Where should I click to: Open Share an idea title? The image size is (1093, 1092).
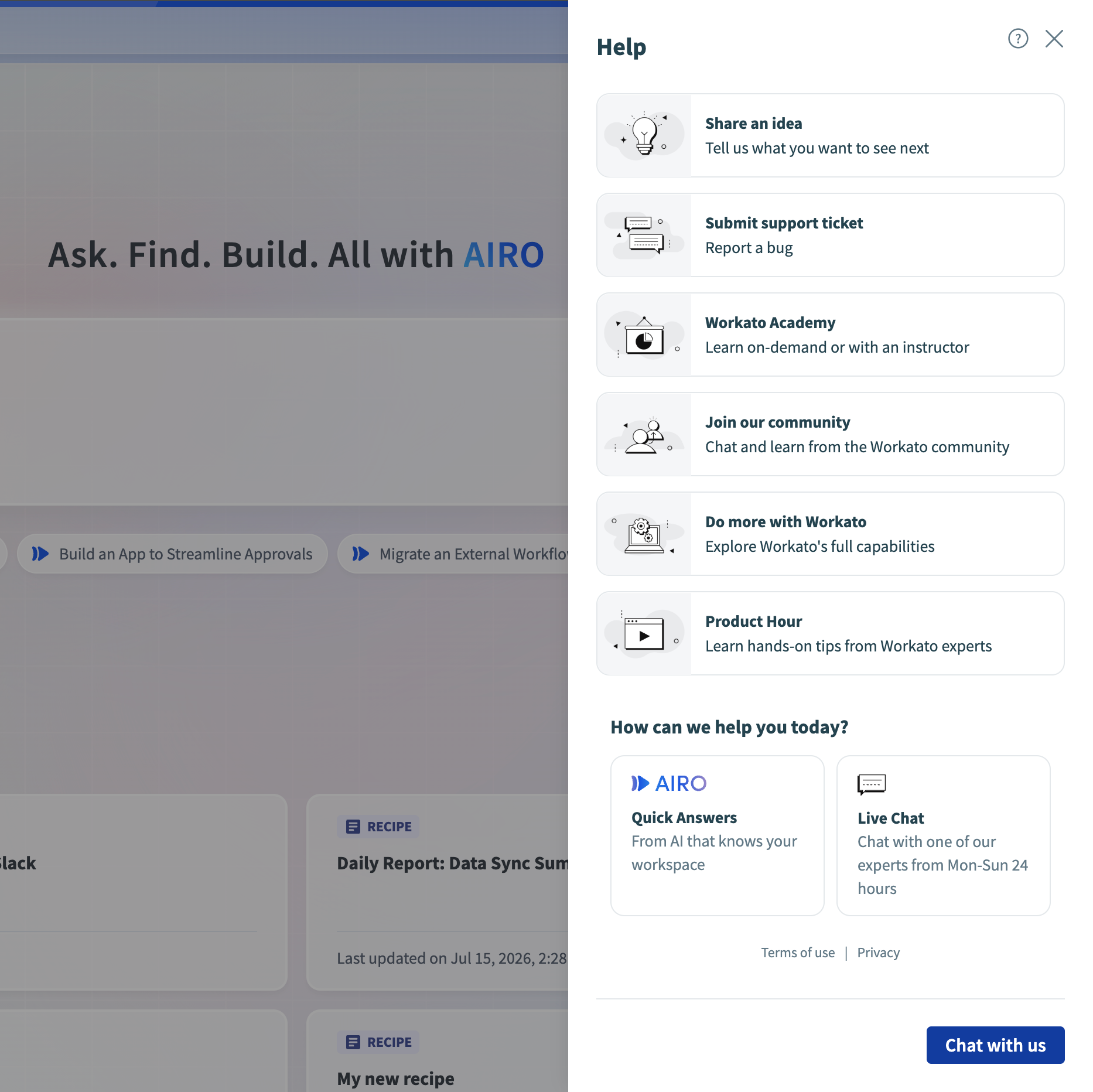(753, 124)
